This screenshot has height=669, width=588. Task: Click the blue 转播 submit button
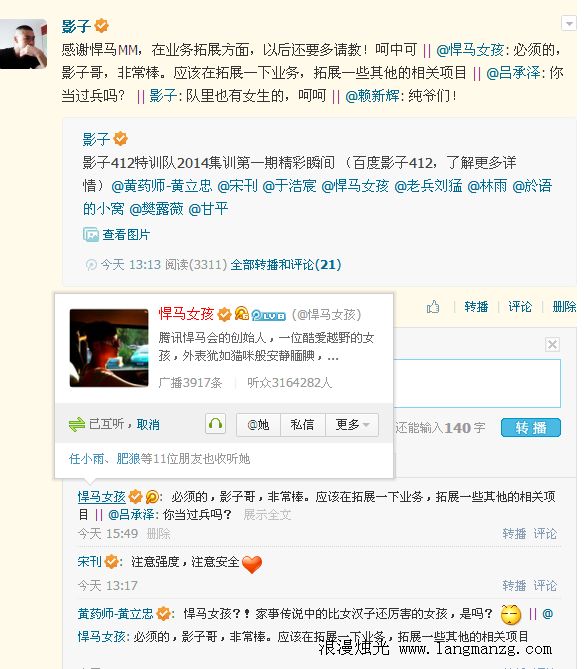(x=530, y=427)
